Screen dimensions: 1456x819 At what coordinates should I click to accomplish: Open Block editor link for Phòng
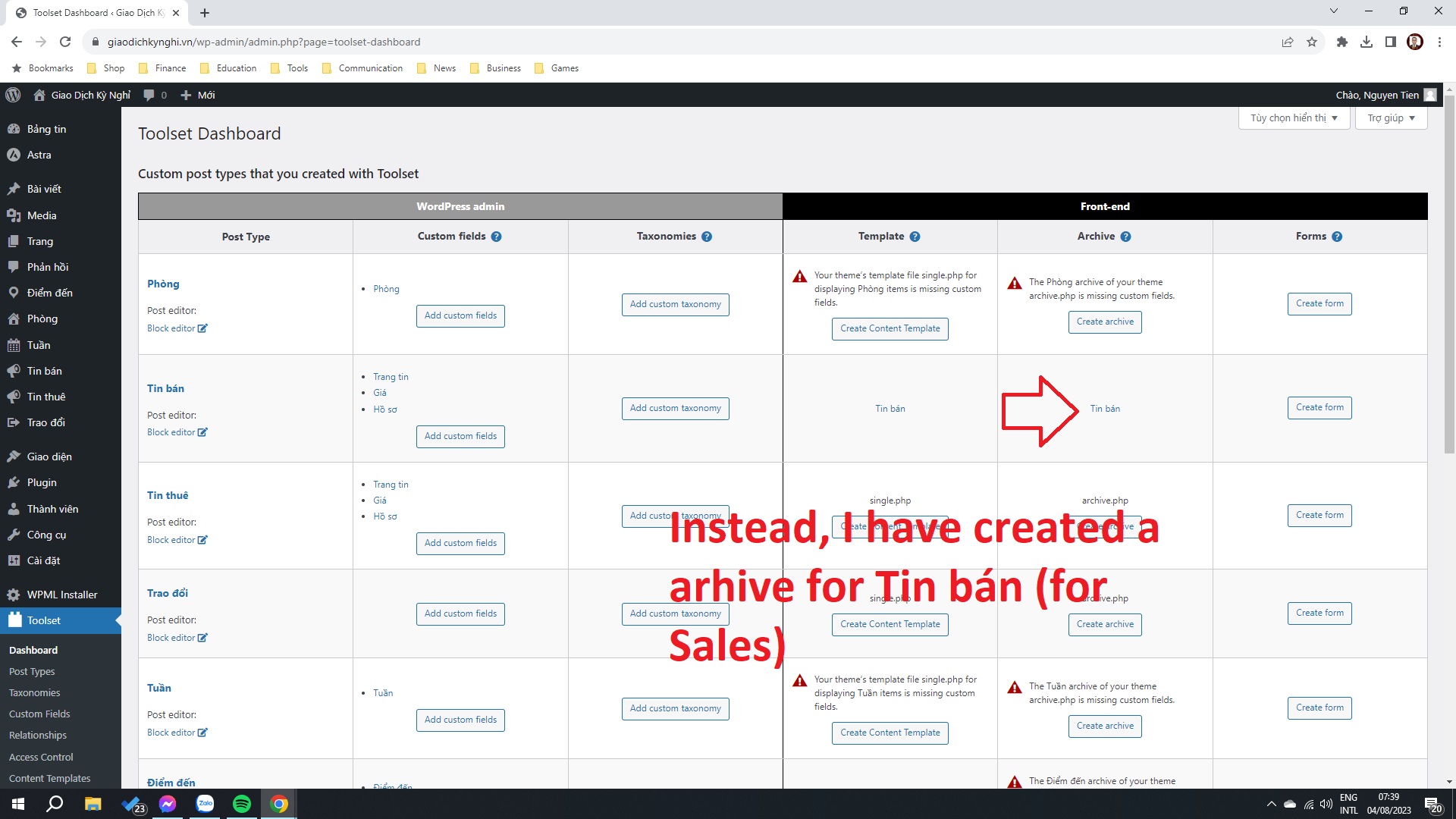(177, 328)
